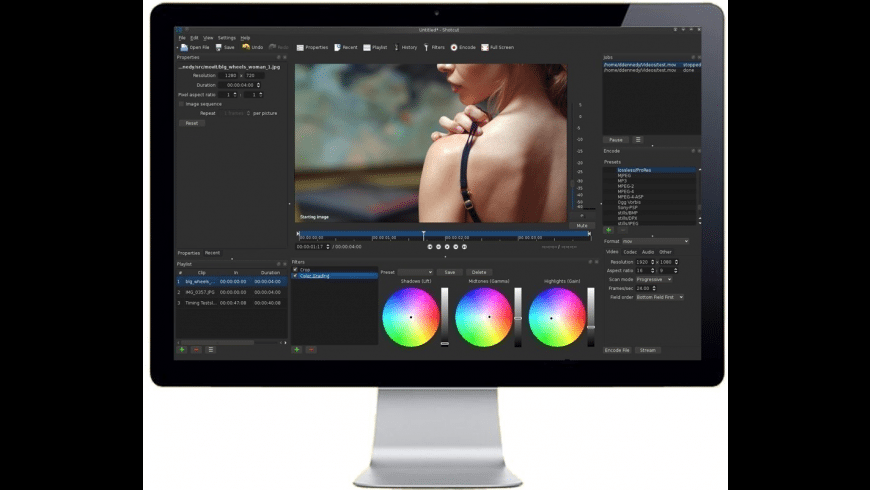Add a clip with the playlist green plus
Viewport: 870px width, 490px height.
(182, 350)
